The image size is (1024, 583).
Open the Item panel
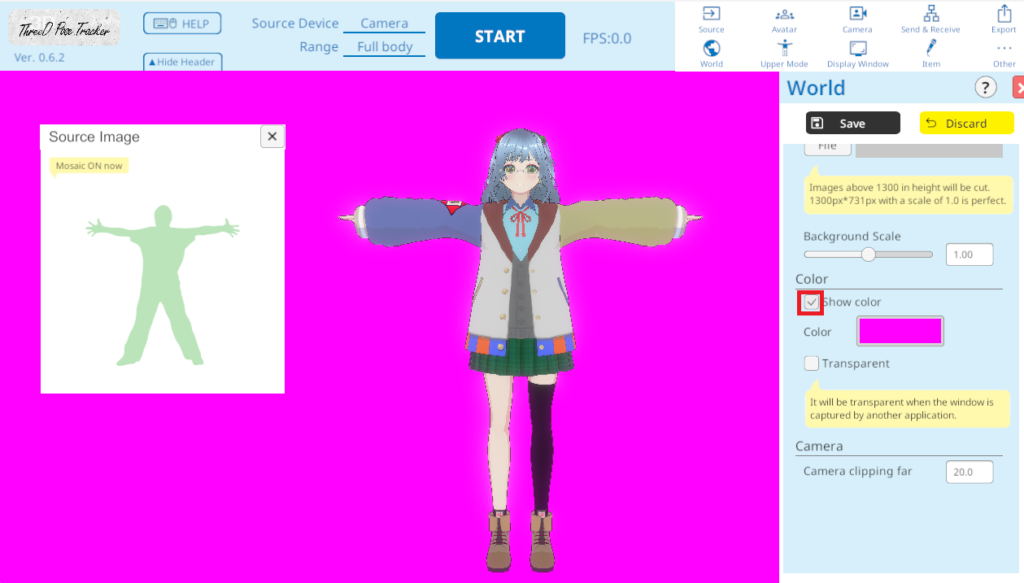coord(931,54)
